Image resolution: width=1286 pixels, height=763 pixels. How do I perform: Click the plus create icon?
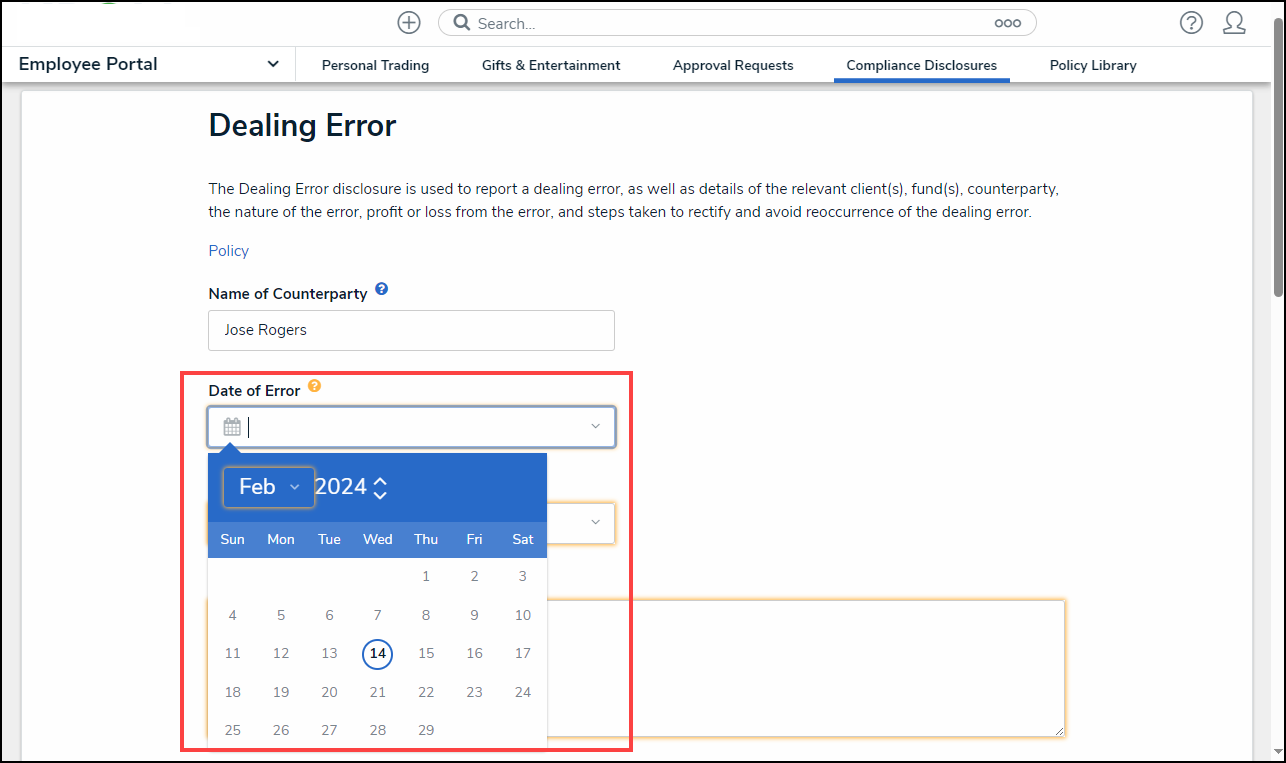409,23
